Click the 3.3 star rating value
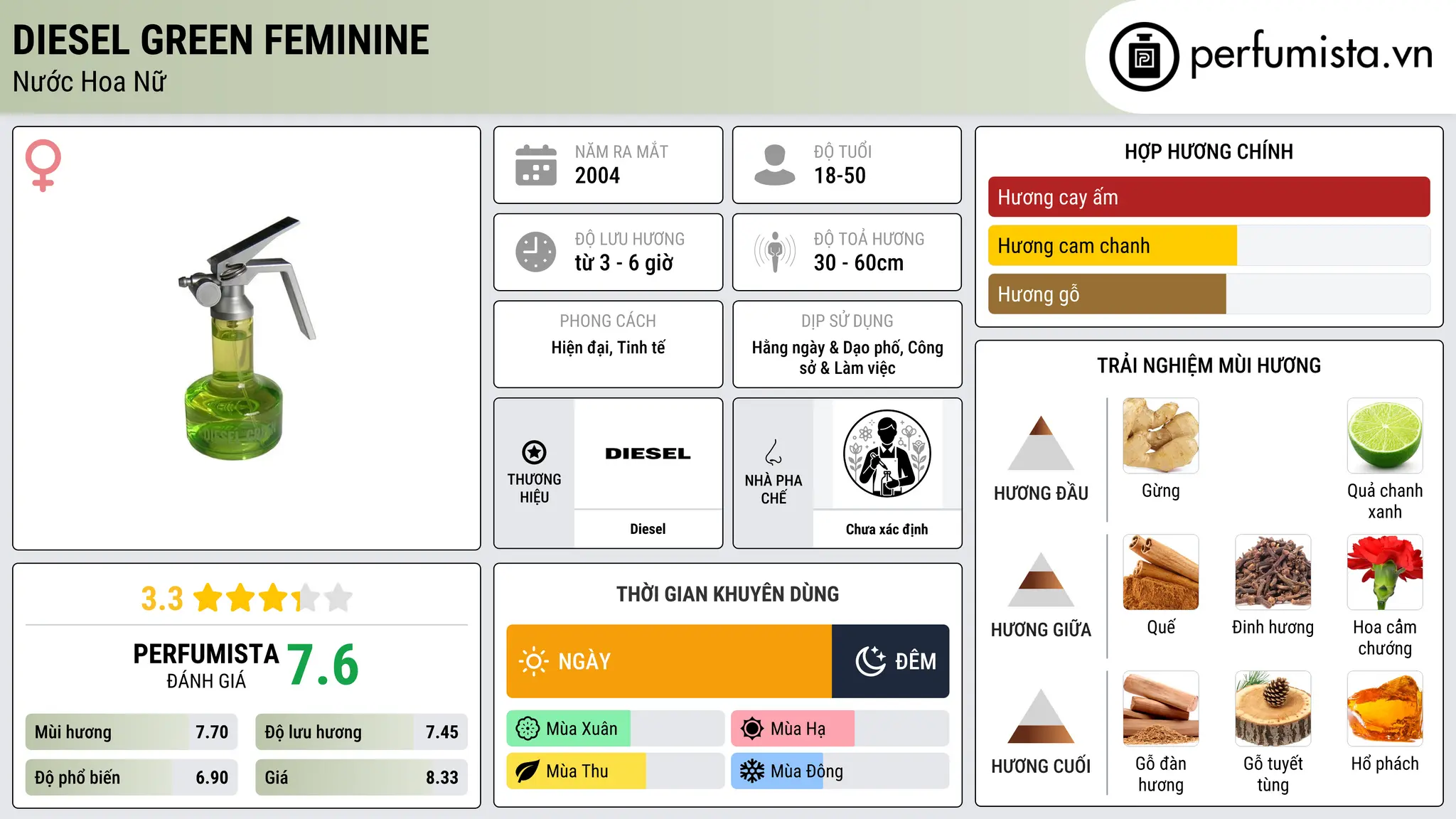1456x819 pixels. (x=162, y=599)
